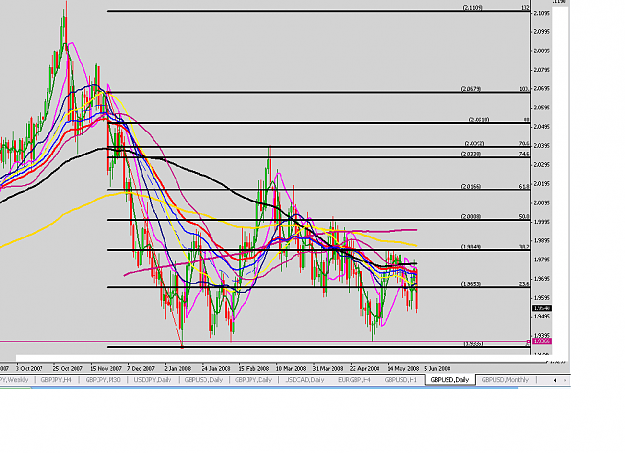The height and width of the screenshot is (453, 625).
Task: Click the 1.9895 price scale label
Action: [542, 240]
